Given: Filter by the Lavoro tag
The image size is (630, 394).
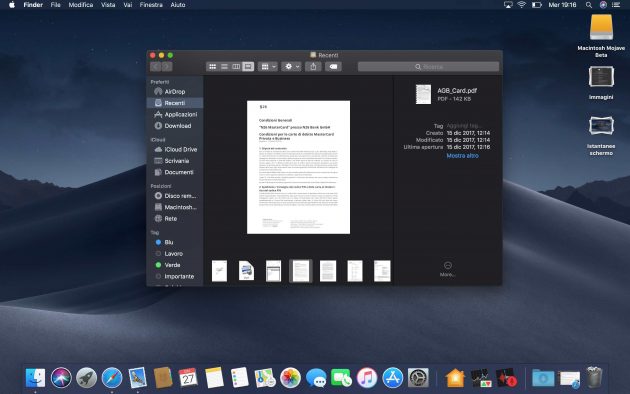Looking at the screenshot, I should point(175,254).
